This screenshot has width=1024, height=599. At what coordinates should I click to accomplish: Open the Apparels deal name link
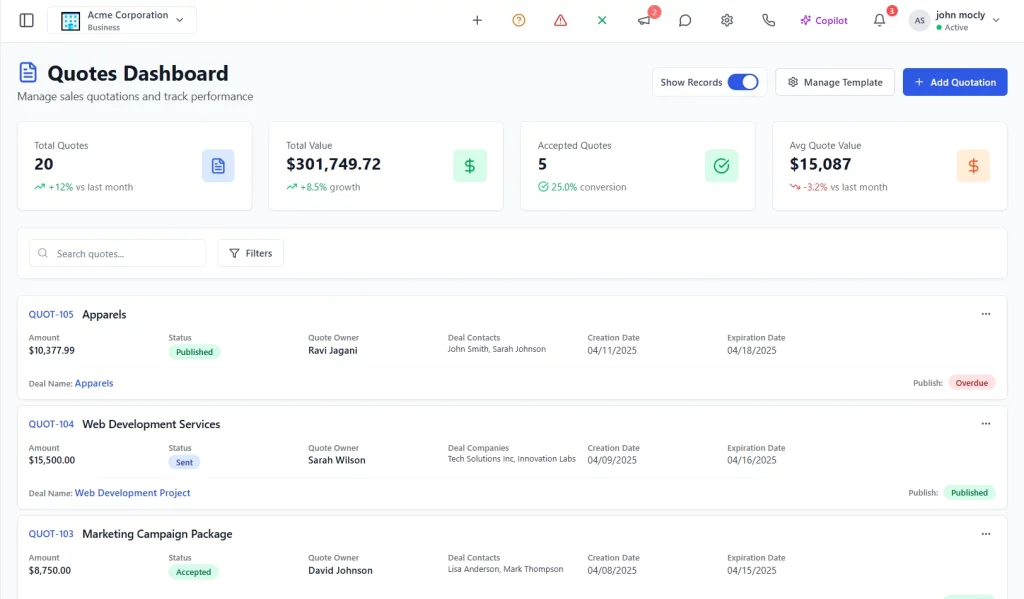click(x=94, y=383)
